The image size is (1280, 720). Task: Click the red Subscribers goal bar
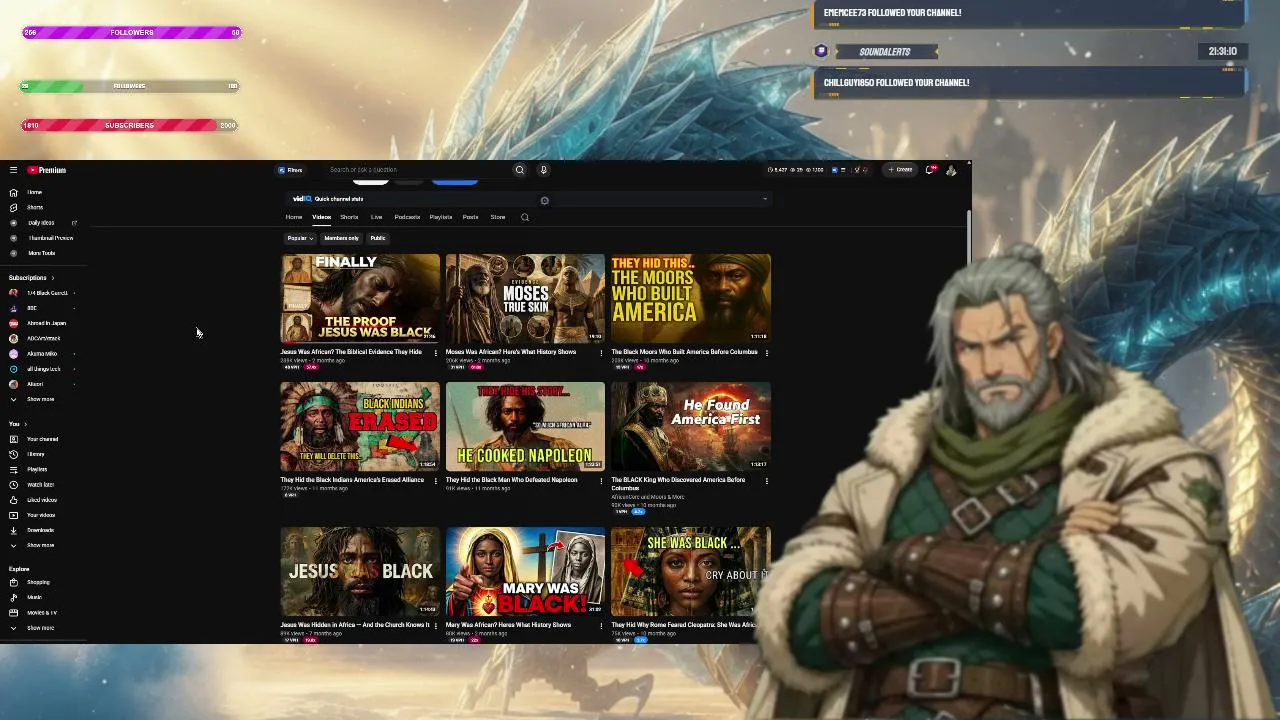click(x=129, y=125)
